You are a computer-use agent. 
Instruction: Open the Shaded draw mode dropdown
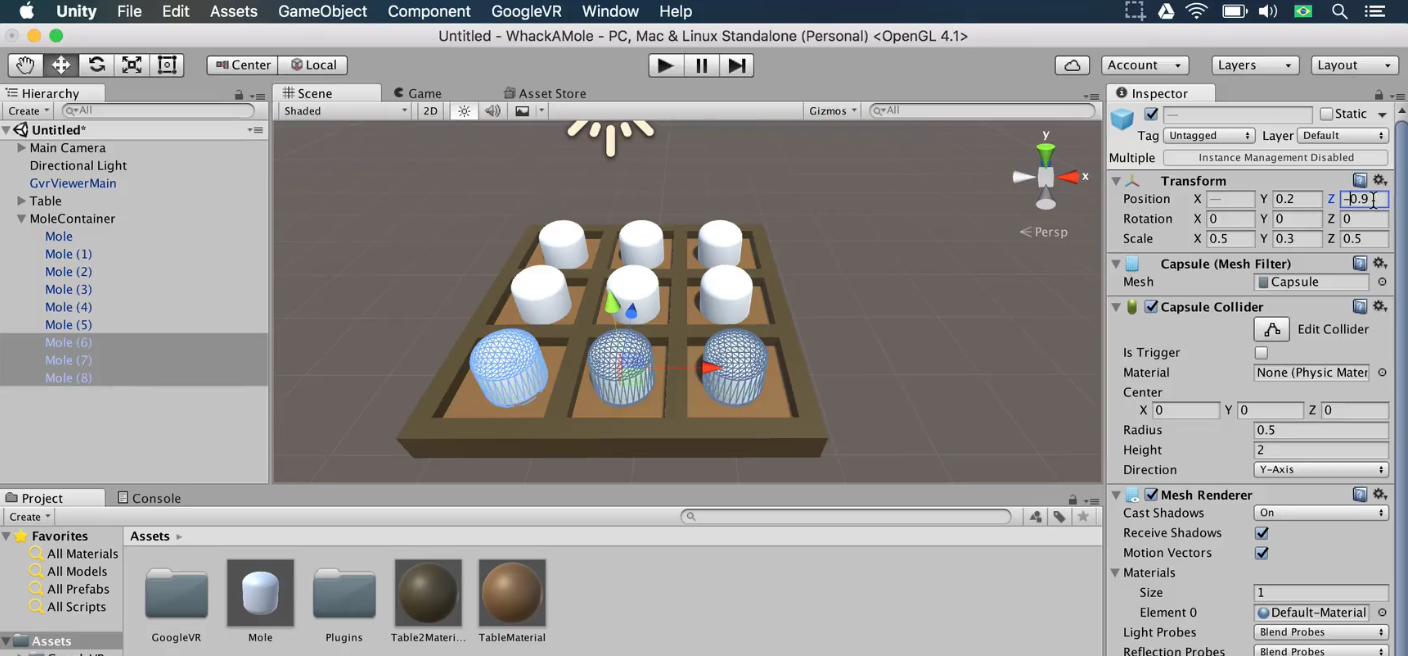343,110
